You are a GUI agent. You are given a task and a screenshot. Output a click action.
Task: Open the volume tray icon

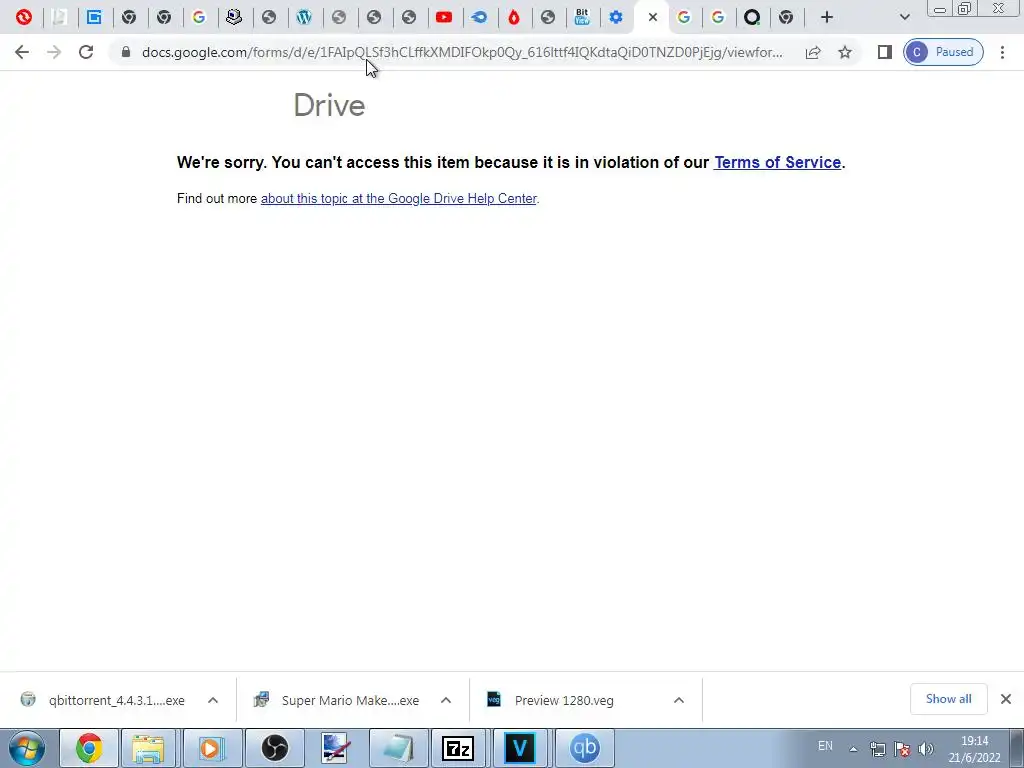[x=925, y=749]
